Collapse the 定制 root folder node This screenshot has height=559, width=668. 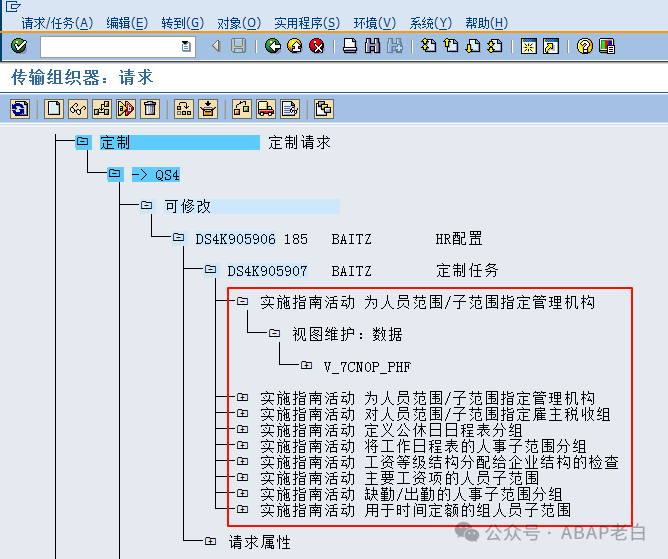tap(82, 141)
